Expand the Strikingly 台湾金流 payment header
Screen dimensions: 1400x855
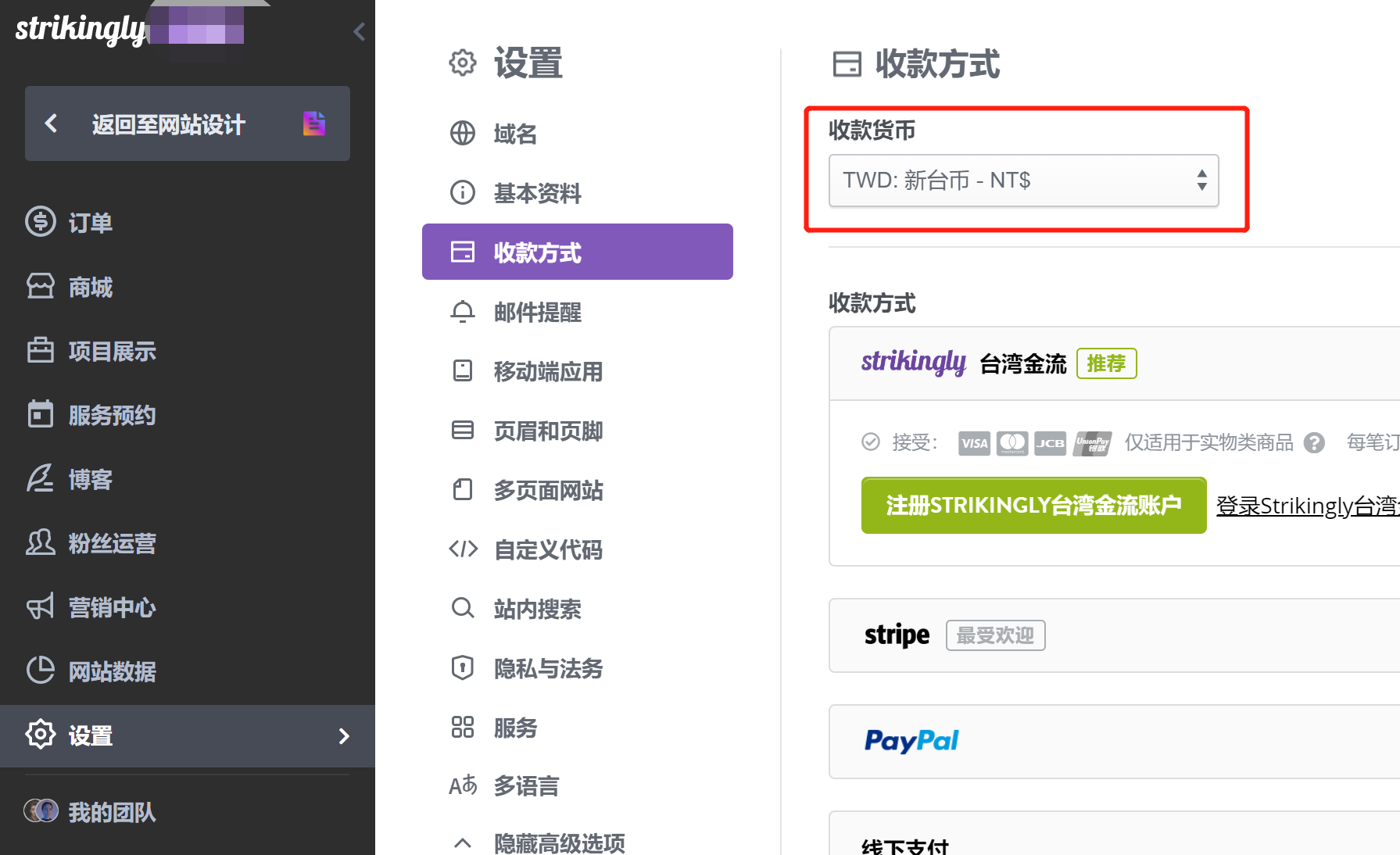pos(1114,363)
